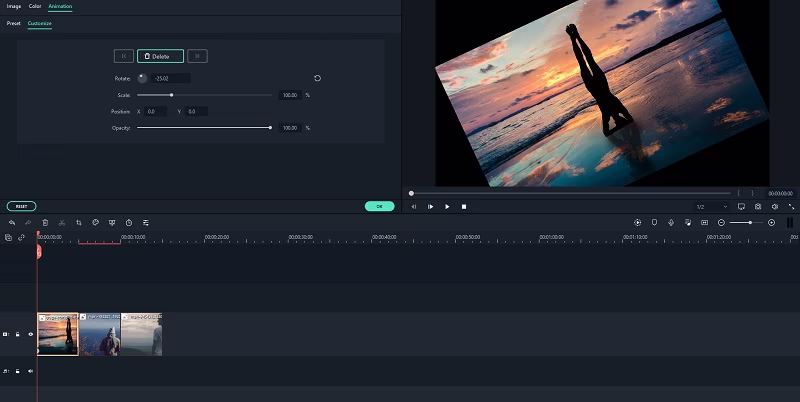Toggle auto ripple link icon
Image resolution: width=800 pixels, height=402 pixels.
click(x=21, y=237)
